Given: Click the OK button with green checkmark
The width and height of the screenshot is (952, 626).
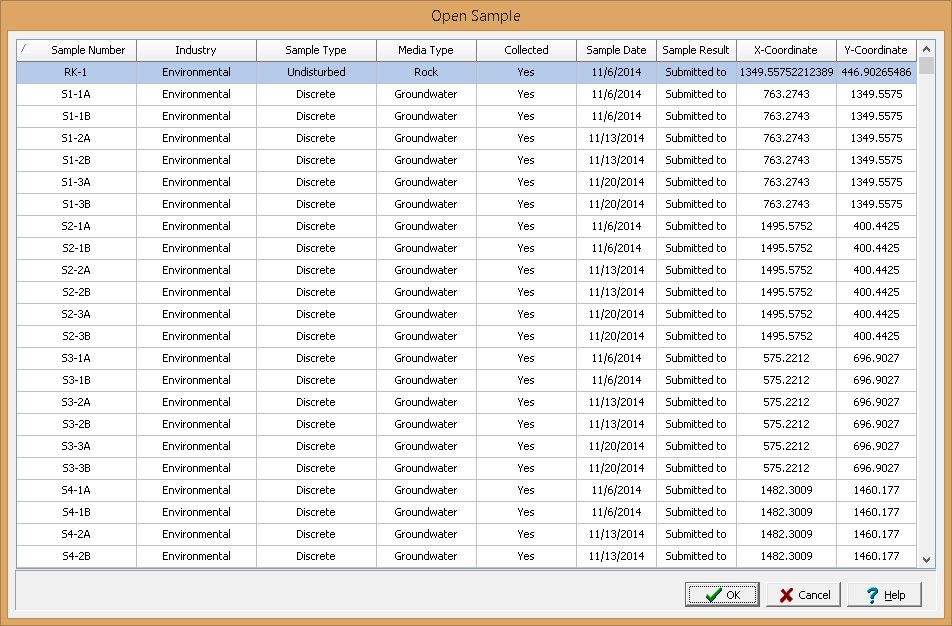Looking at the screenshot, I should click(722, 595).
